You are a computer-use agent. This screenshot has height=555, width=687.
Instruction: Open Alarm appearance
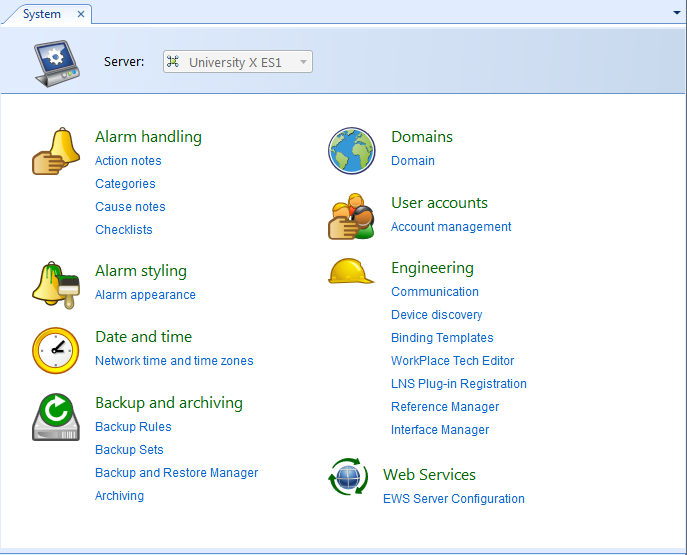pos(145,295)
